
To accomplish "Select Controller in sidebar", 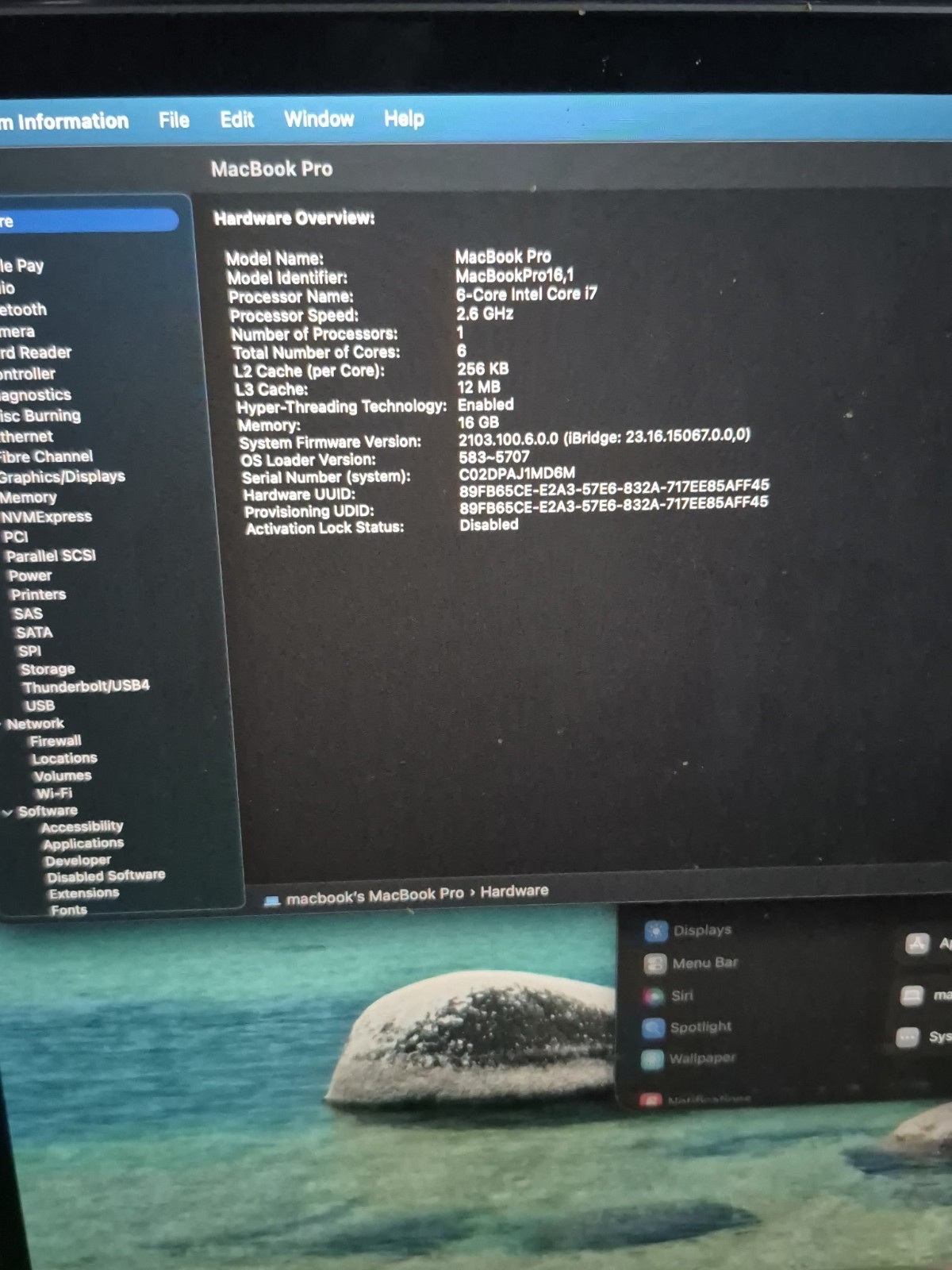I will [x=28, y=373].
